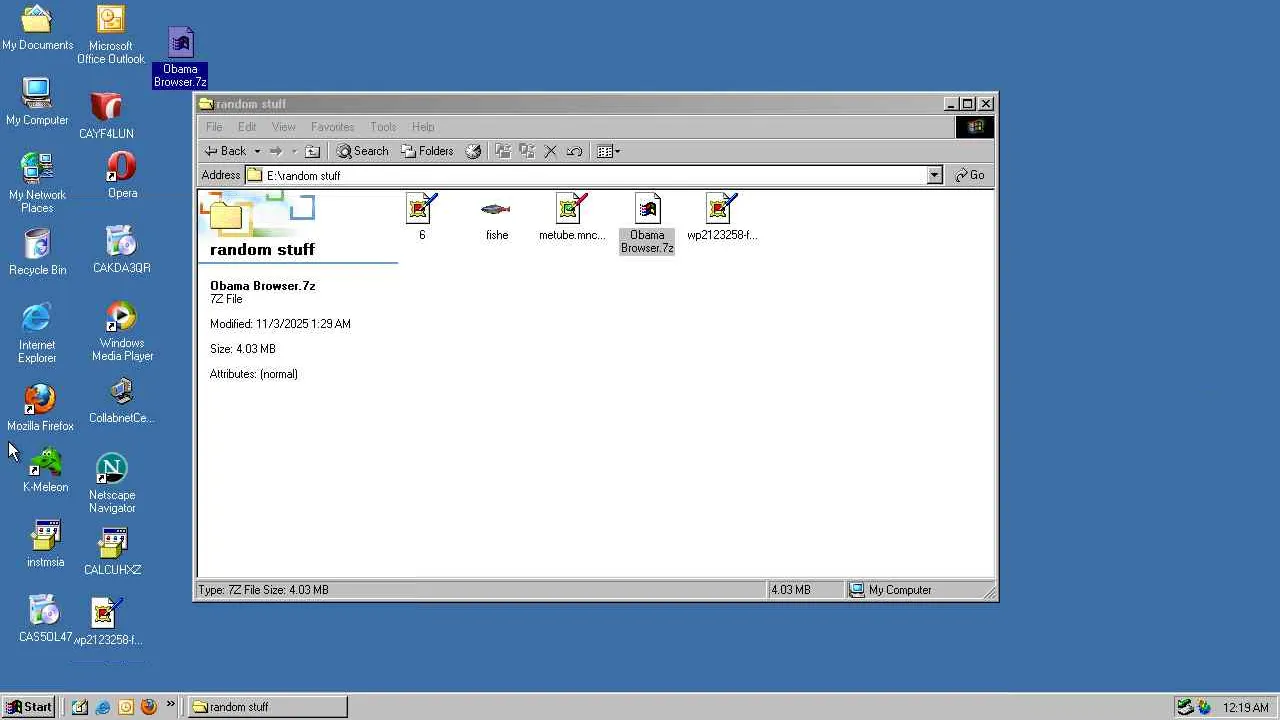Open the Help menu
Viewport: 1280px width, 720px height.
tap(423, 127)
